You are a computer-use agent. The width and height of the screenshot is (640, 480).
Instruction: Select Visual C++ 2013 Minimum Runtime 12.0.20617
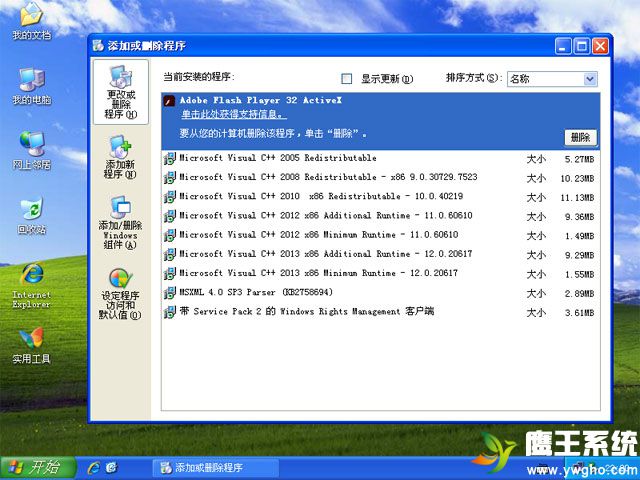pyautogui.click(x=380, y=273)
